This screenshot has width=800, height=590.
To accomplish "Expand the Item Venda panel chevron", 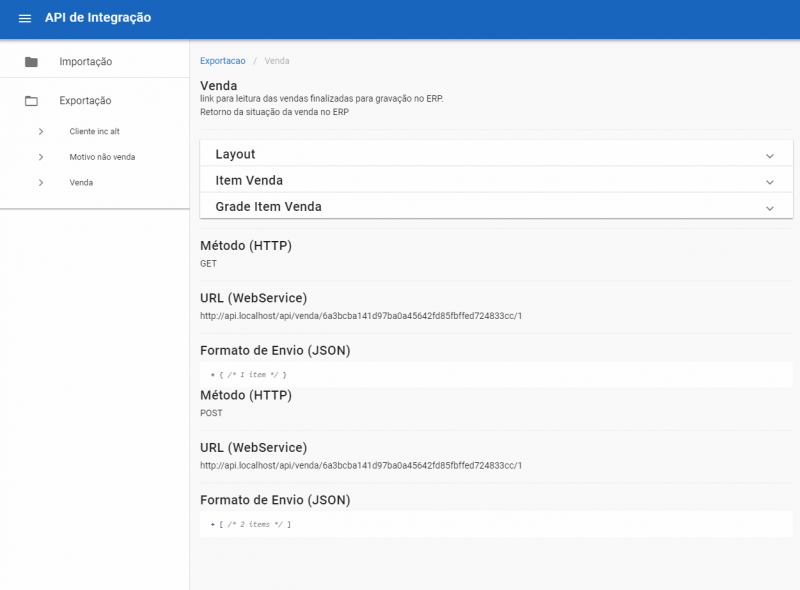I will pyautogui.click(x=769, y=182).
